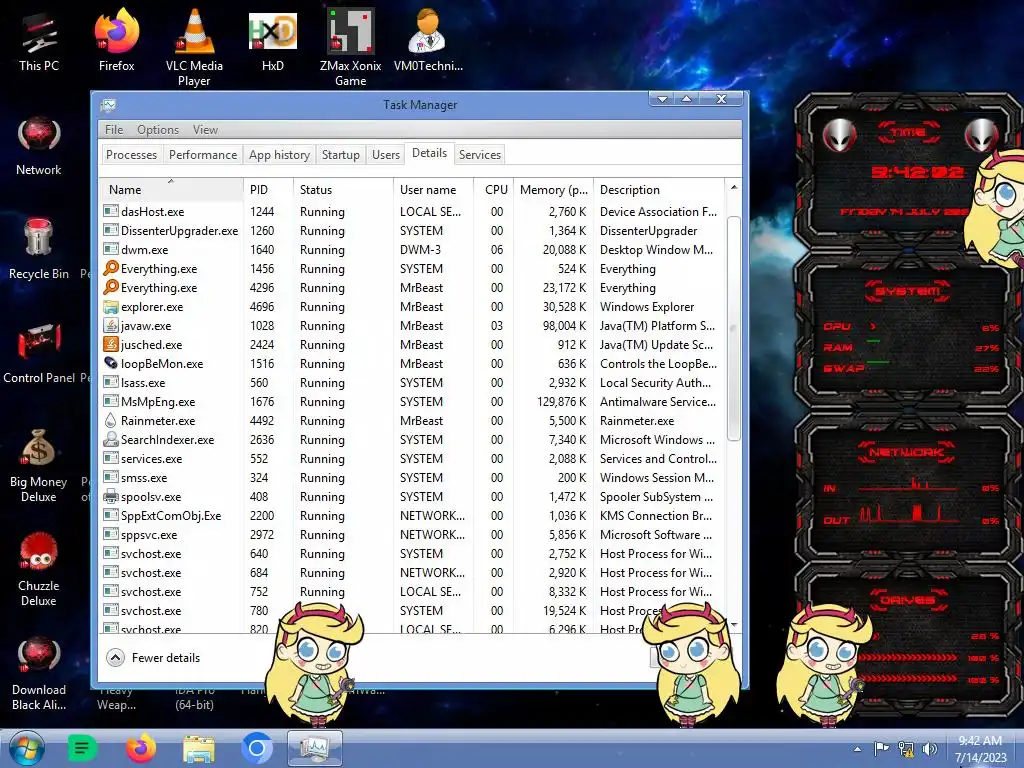Open the View menu

point(205,129)
